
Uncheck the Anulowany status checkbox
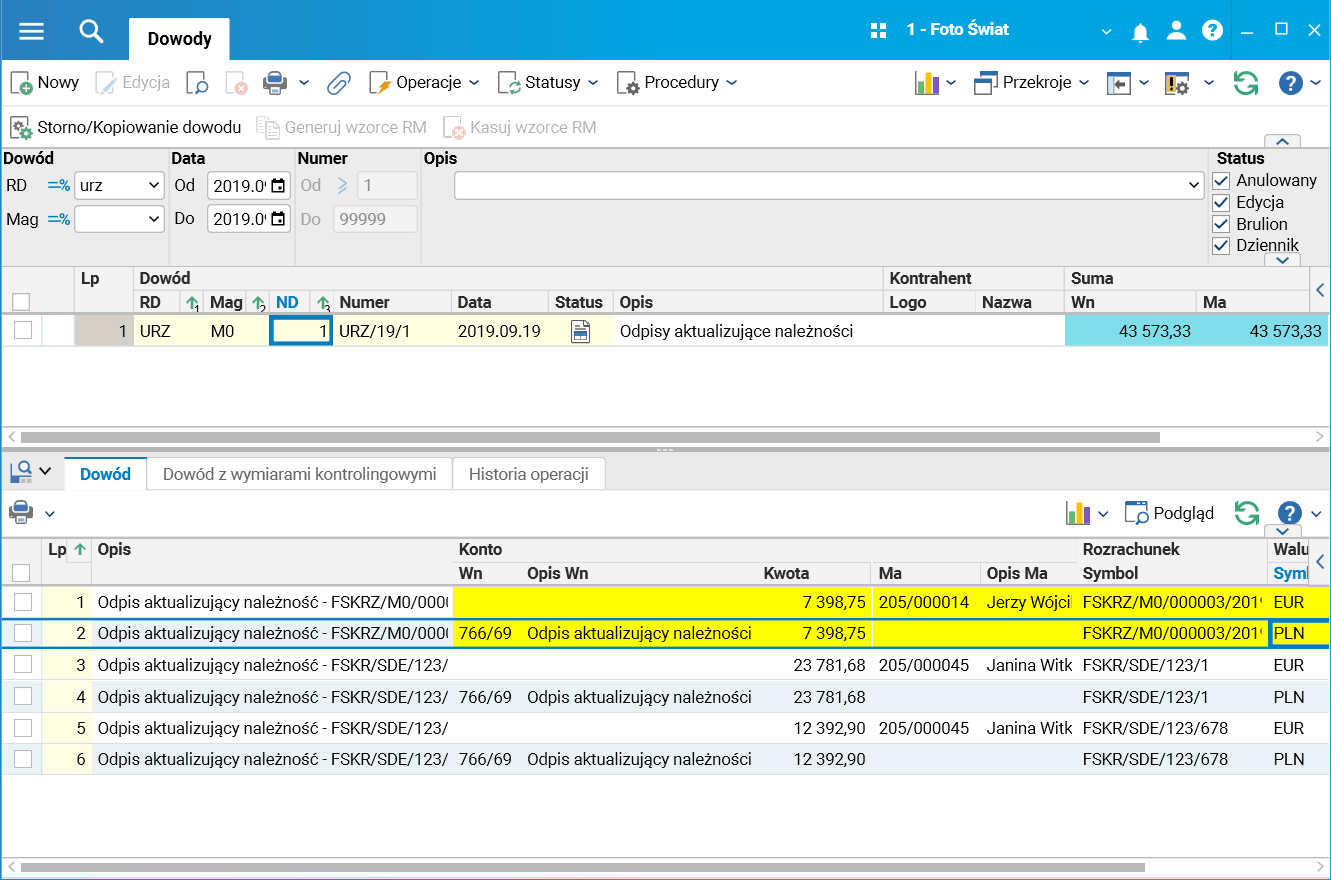tap(1221, 181)
